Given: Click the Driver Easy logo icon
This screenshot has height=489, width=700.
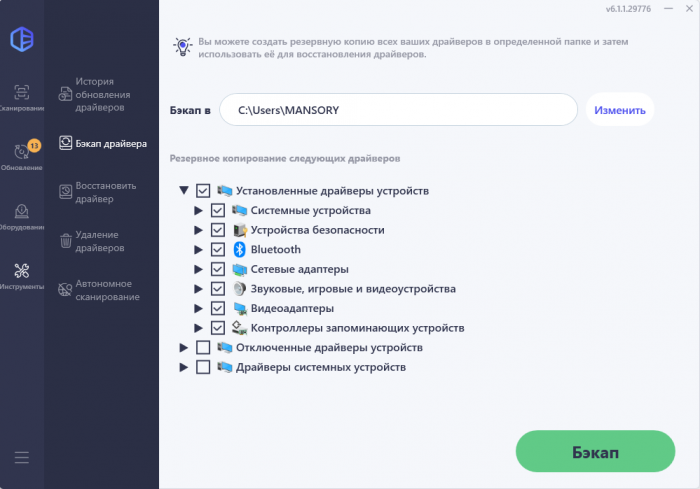Looking at the screenshot, I should pos(22,39).
